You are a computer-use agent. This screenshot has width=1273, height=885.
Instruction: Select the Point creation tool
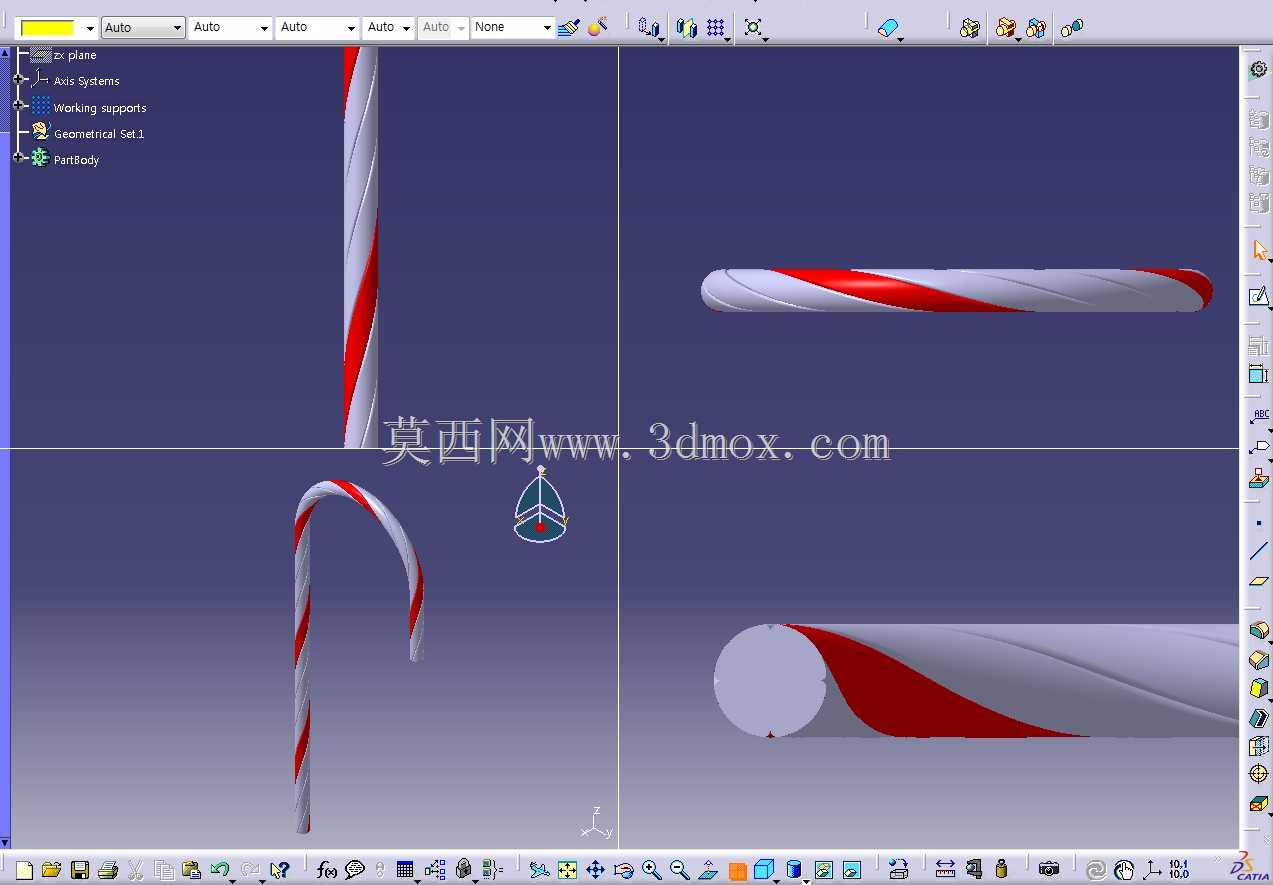1259,523
